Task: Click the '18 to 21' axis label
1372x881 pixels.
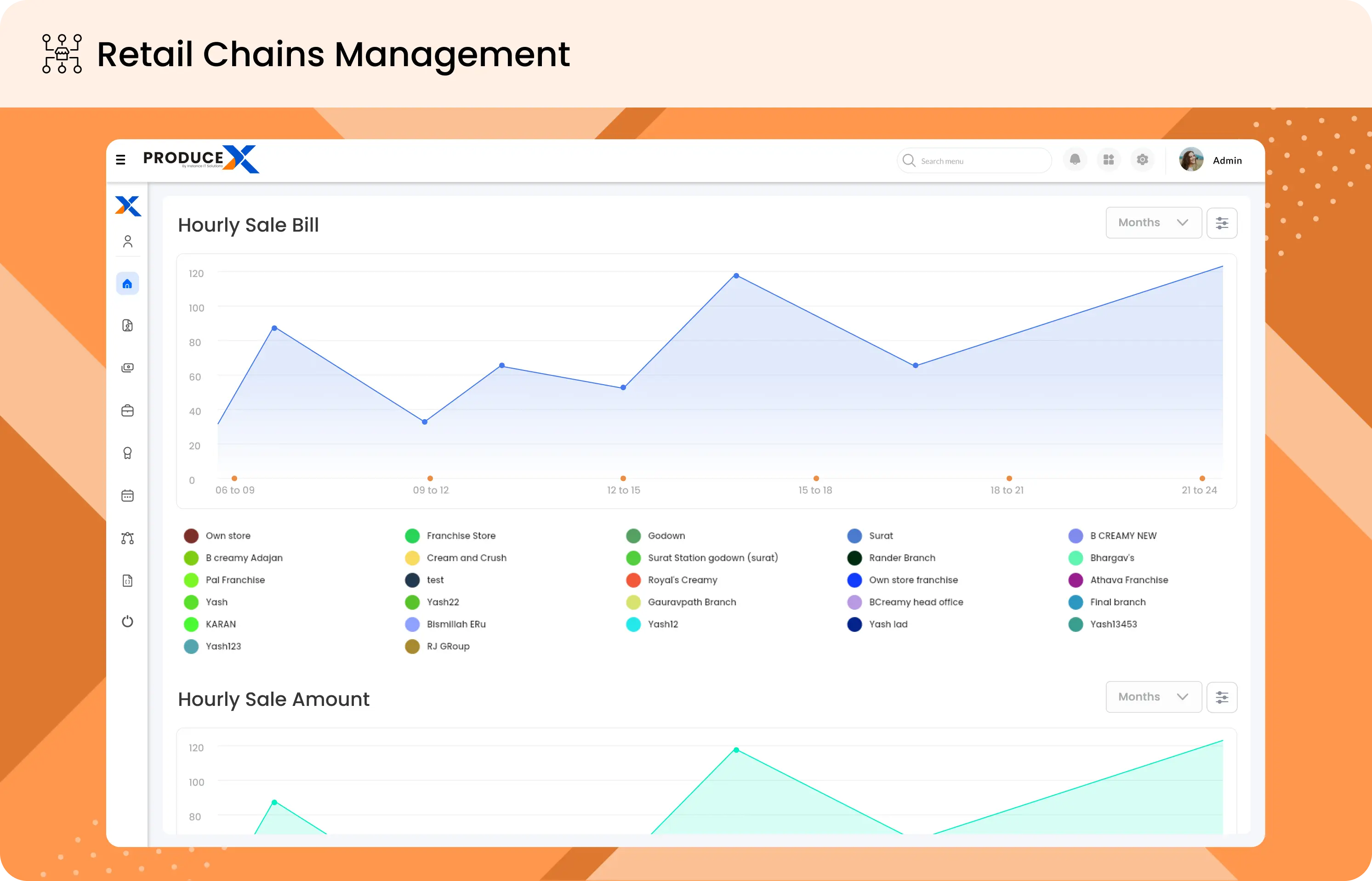Action: [x=1007, y=490]
